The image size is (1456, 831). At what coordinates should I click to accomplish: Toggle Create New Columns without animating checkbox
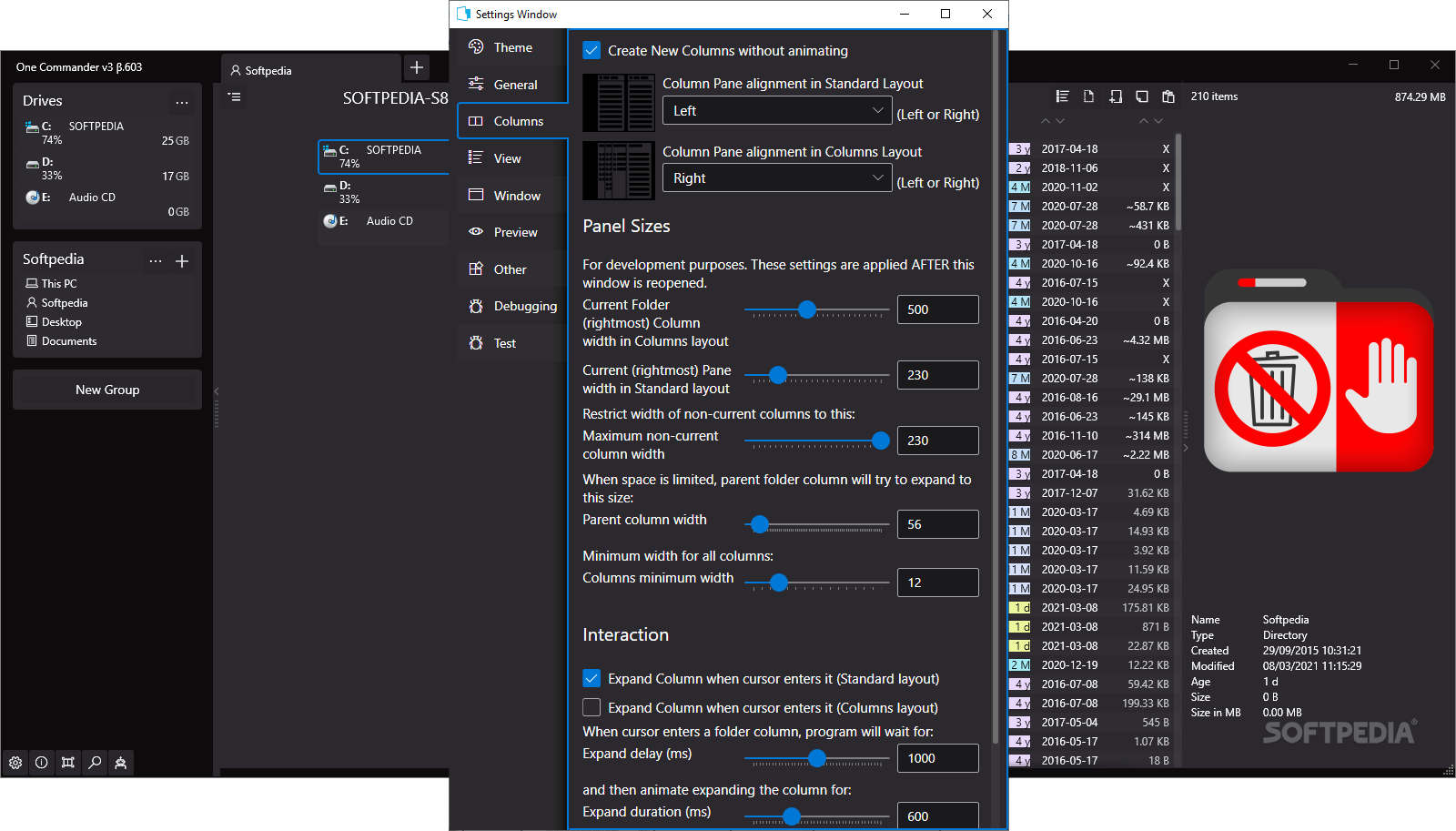click(591, 51)
